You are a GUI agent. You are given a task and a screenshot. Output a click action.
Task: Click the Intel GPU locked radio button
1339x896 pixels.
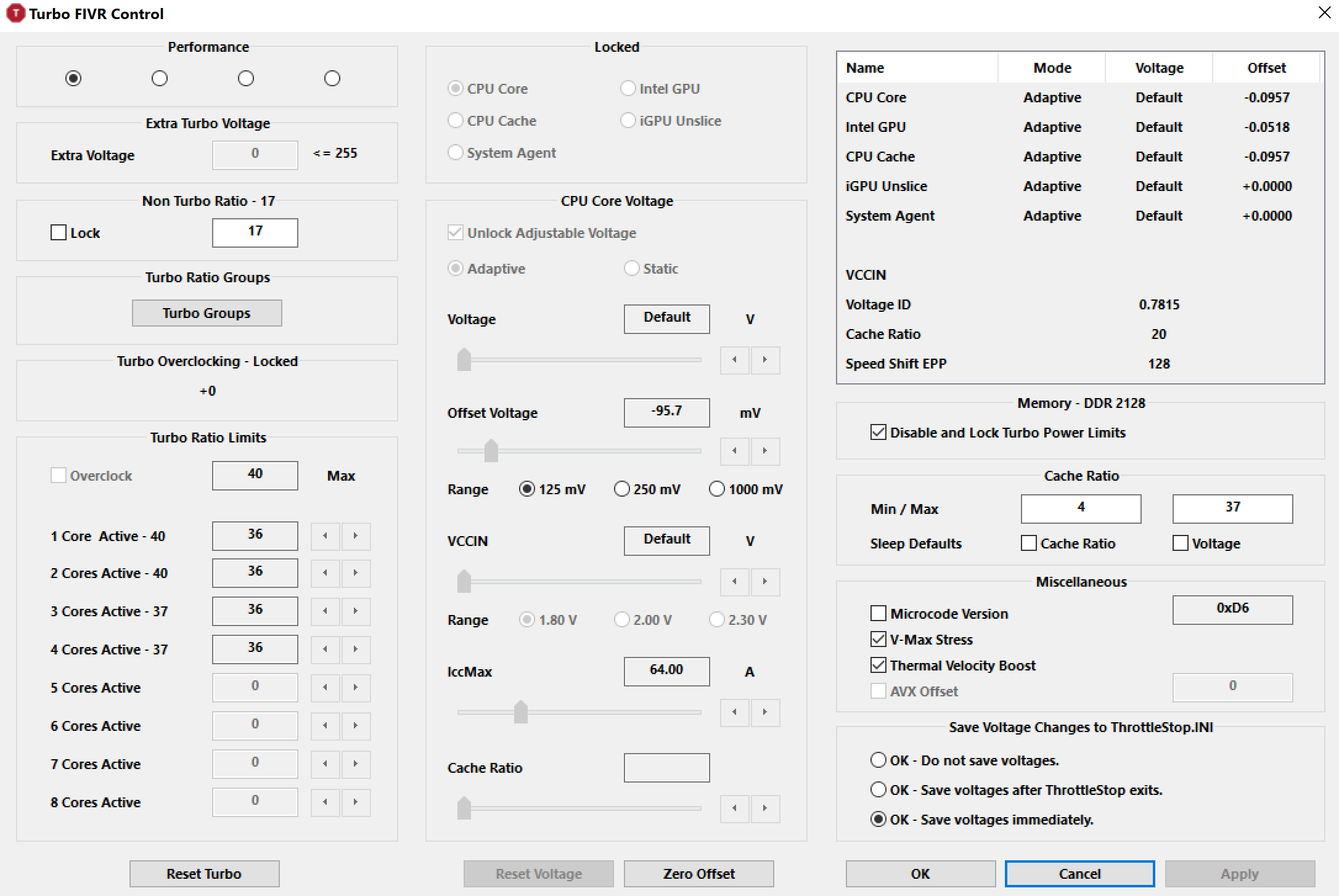coord(627,89)
